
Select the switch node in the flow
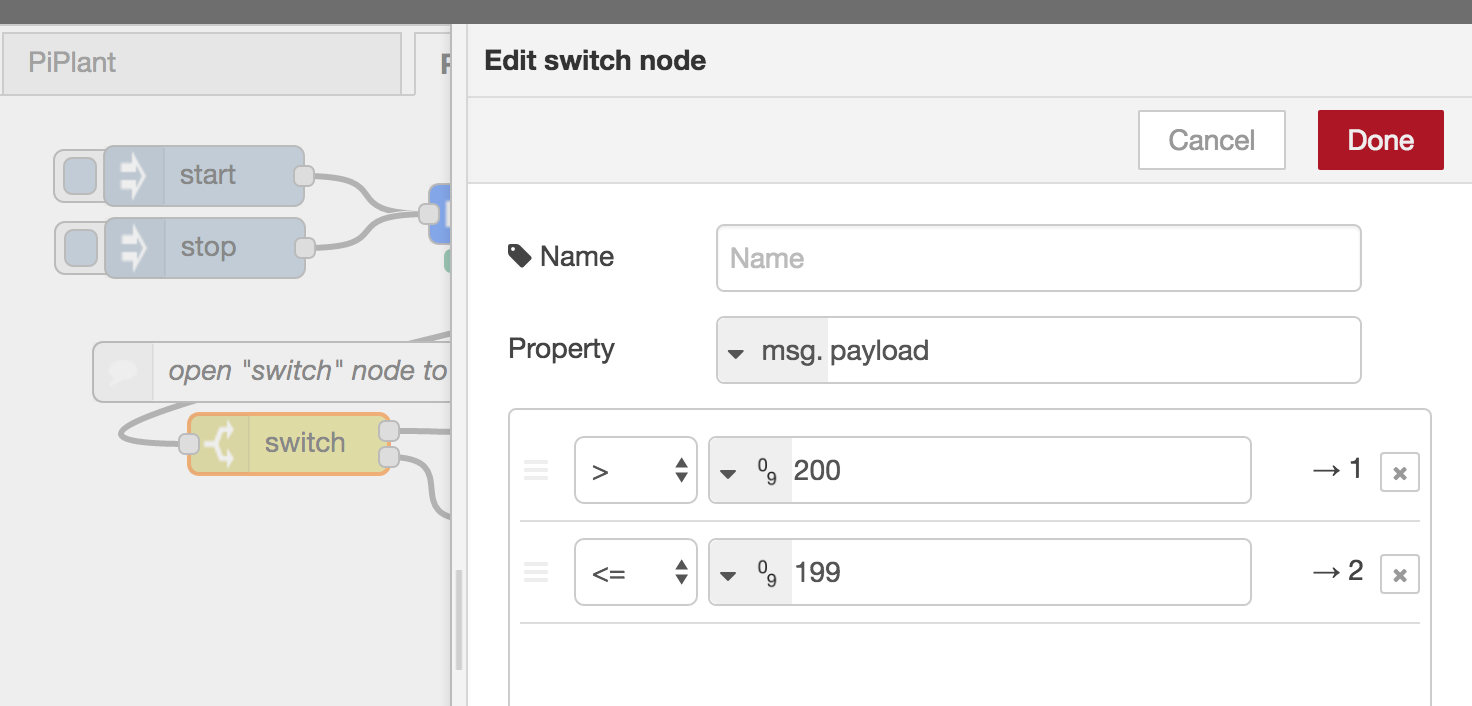tap(288, 443)
